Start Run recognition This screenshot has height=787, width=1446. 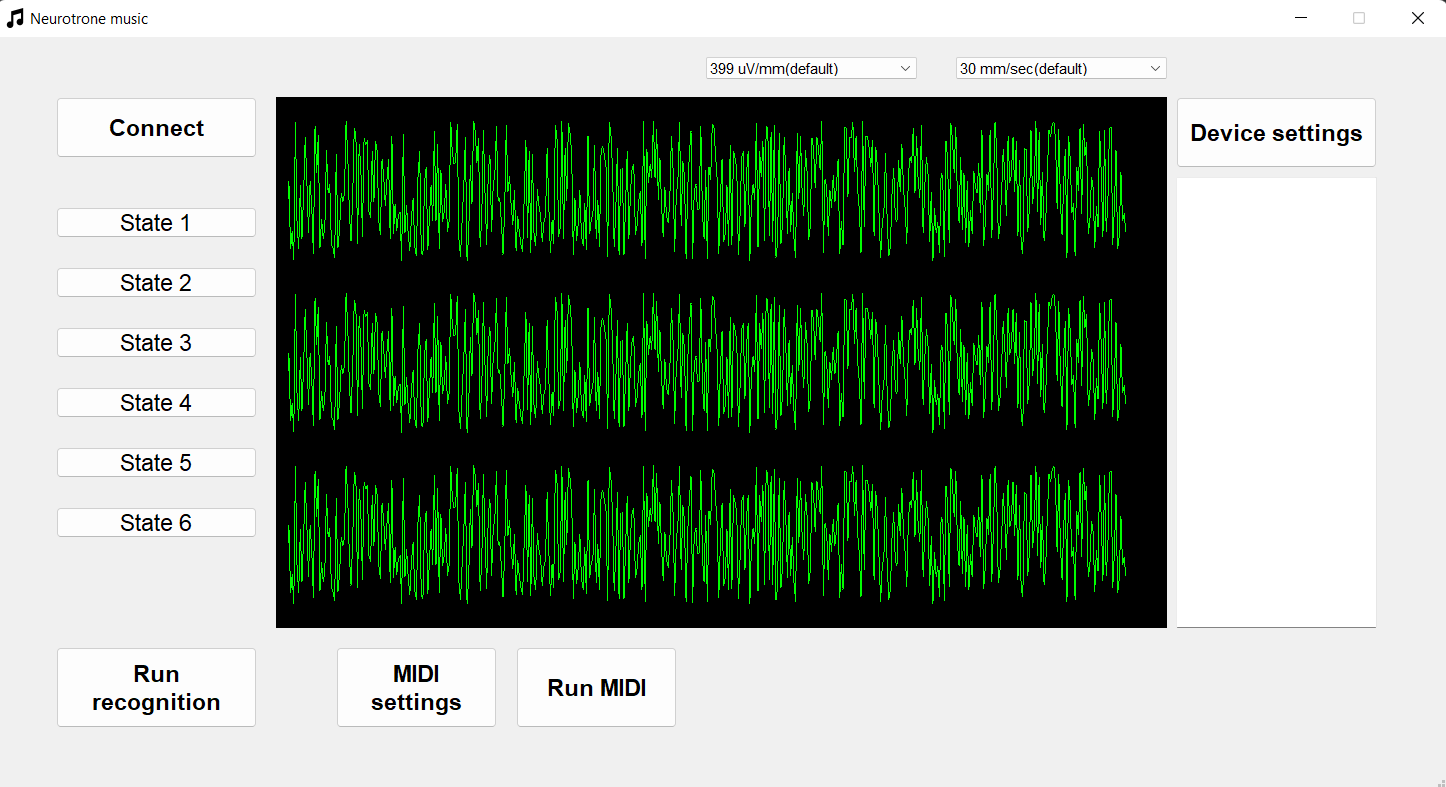[x=156, y=687]
